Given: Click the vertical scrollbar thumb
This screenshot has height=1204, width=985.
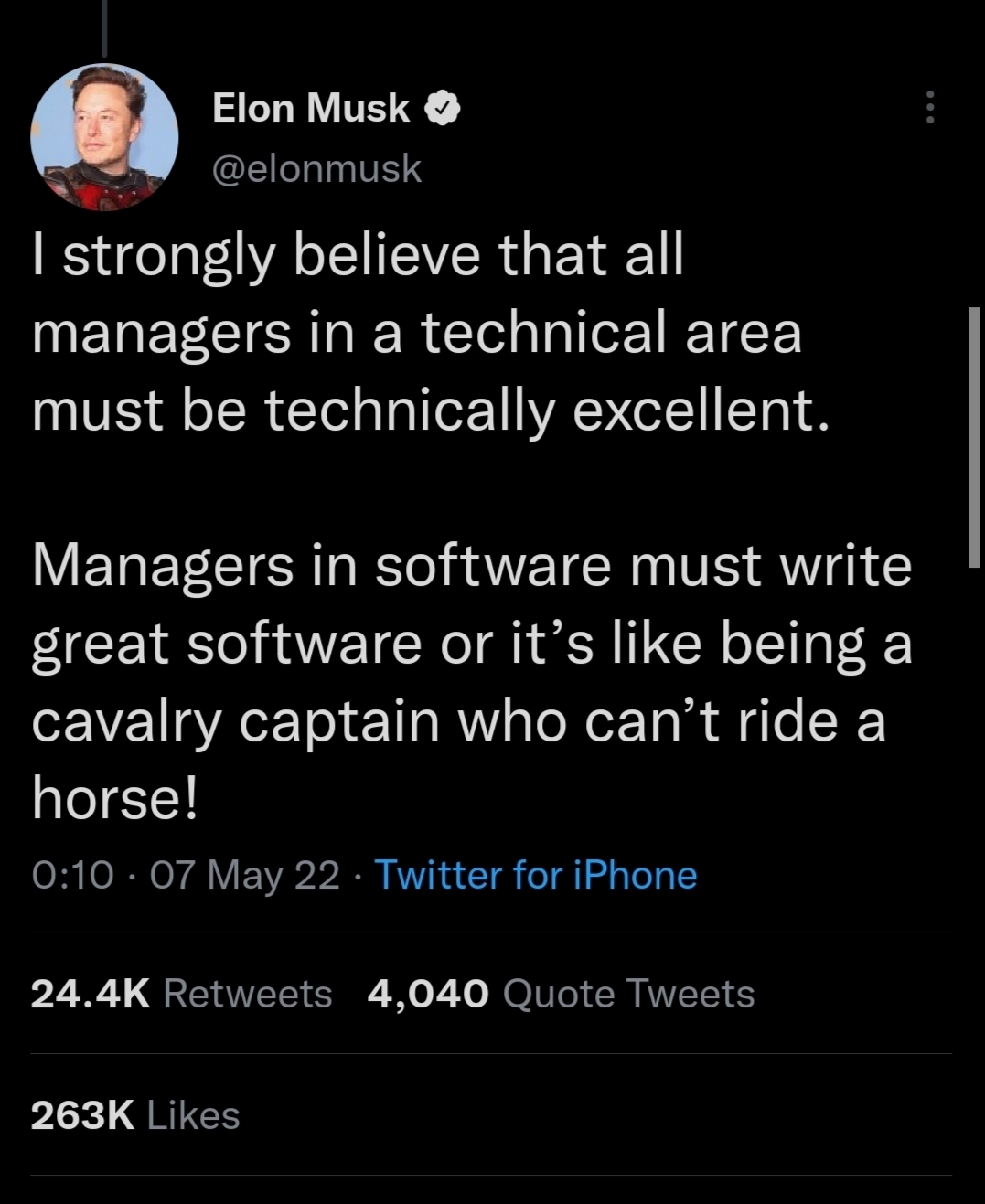Looking at the screenshot, I should click(974, 437).
